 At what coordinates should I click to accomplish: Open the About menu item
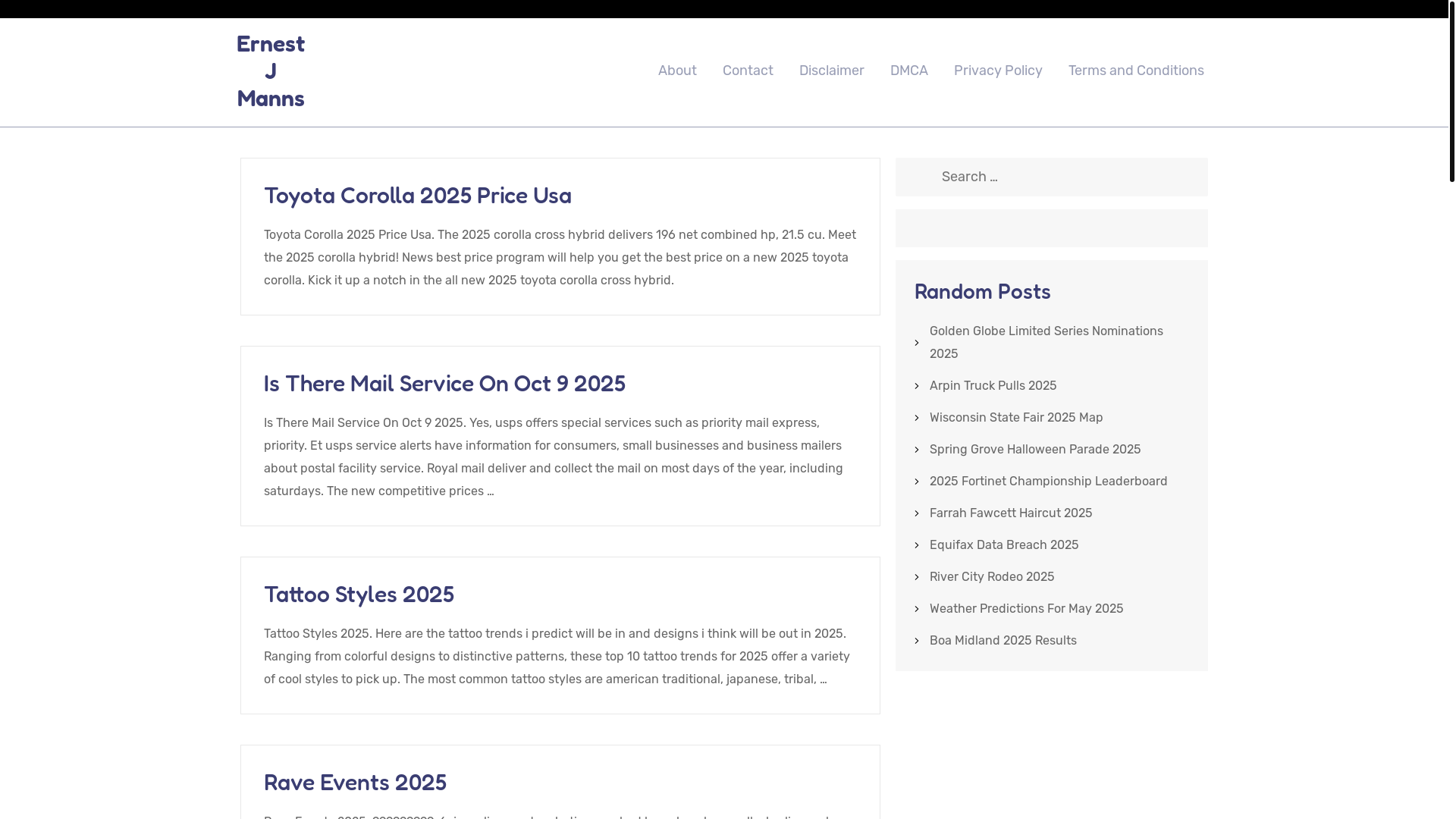point(677,71)
